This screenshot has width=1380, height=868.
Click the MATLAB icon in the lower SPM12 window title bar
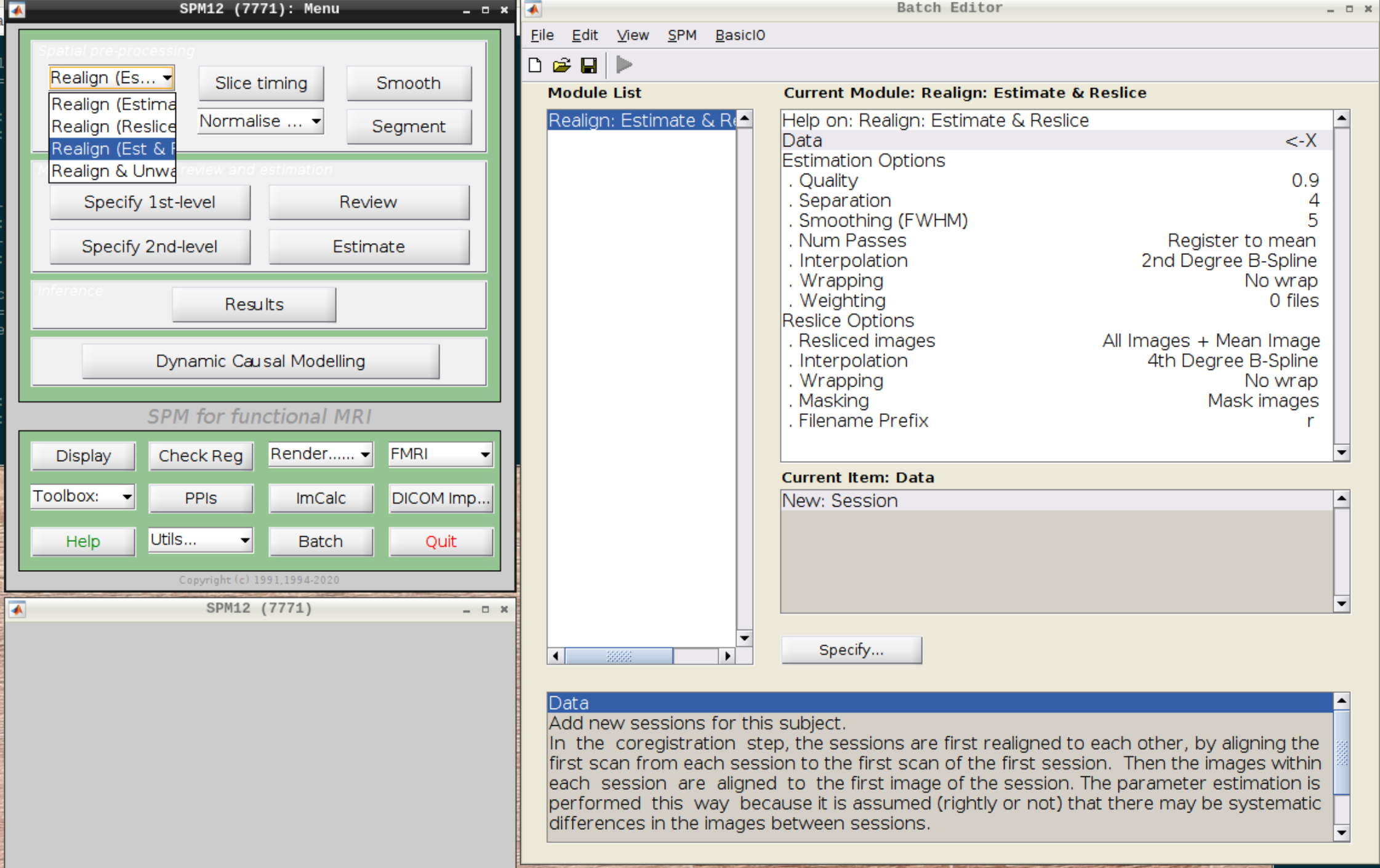[17, 609]
